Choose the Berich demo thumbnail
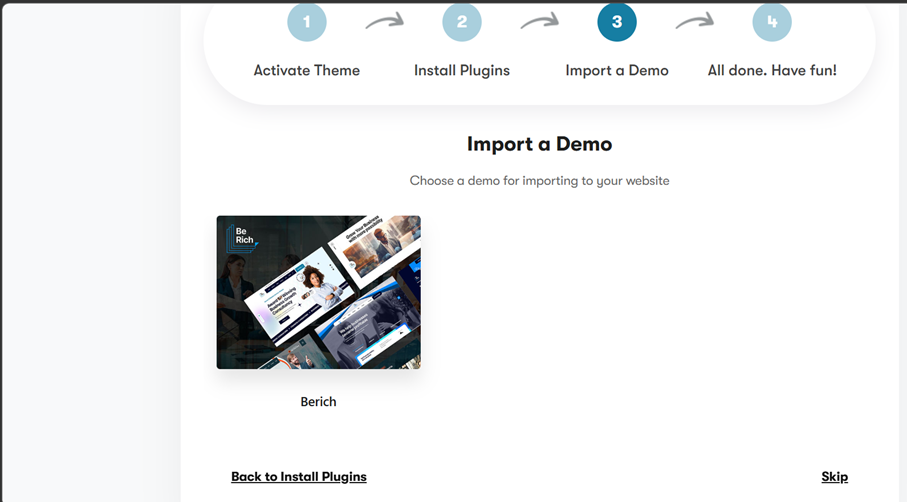The image size is (907, 502). pyautogui.click(x=318, y=292)
